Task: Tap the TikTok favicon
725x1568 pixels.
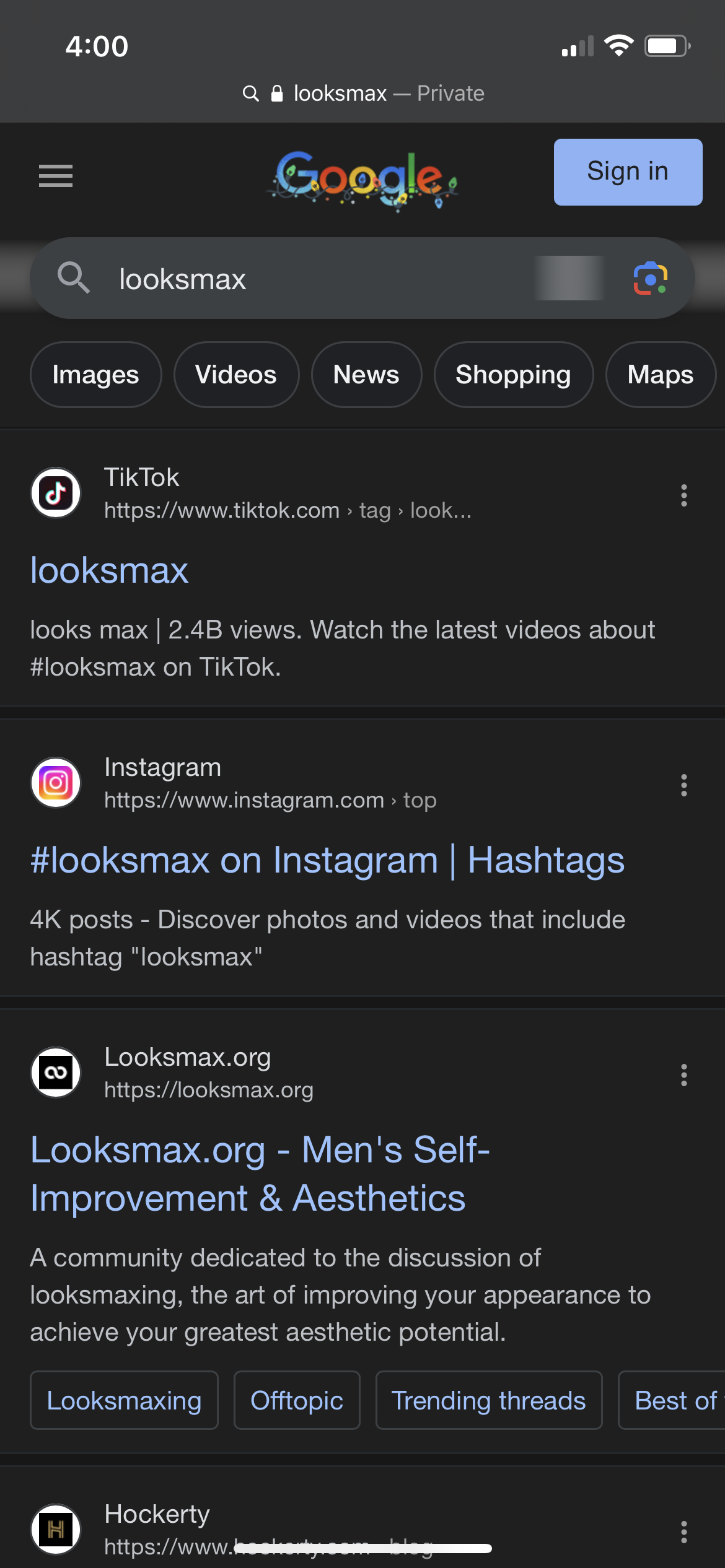Action: 56,493
